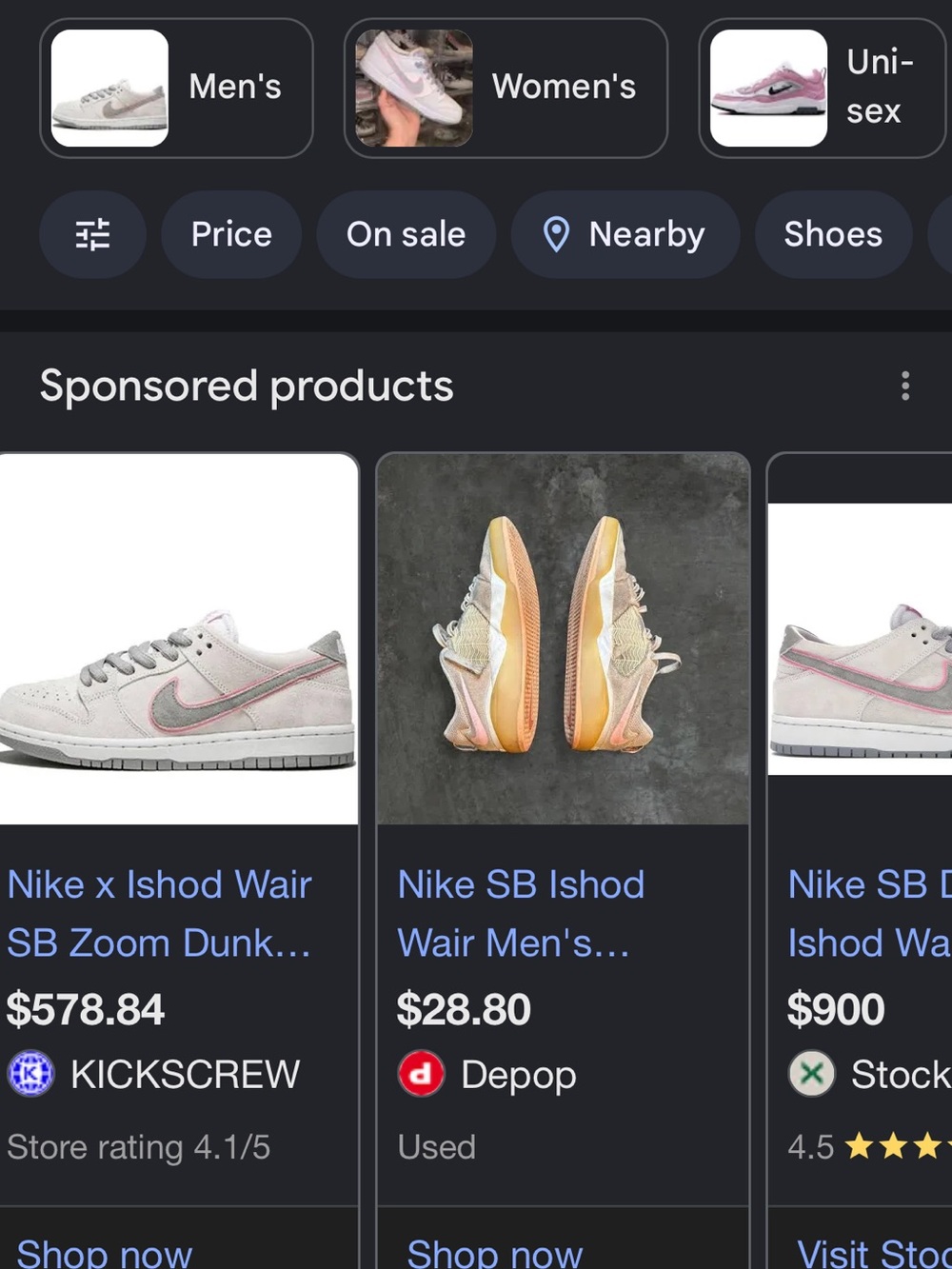Viewport: 952px width, 1269px height.
Task: Toggle the Shoes filter chip
Action: click(833, 234)
